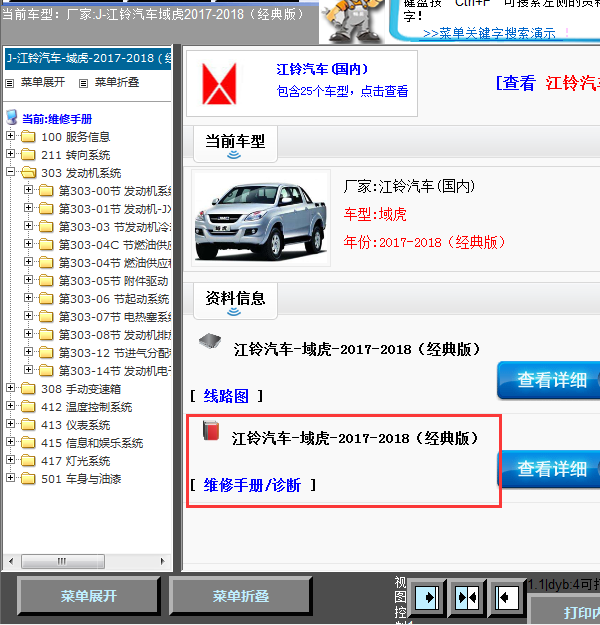Click the red repair manual book icon

point(211,430)
